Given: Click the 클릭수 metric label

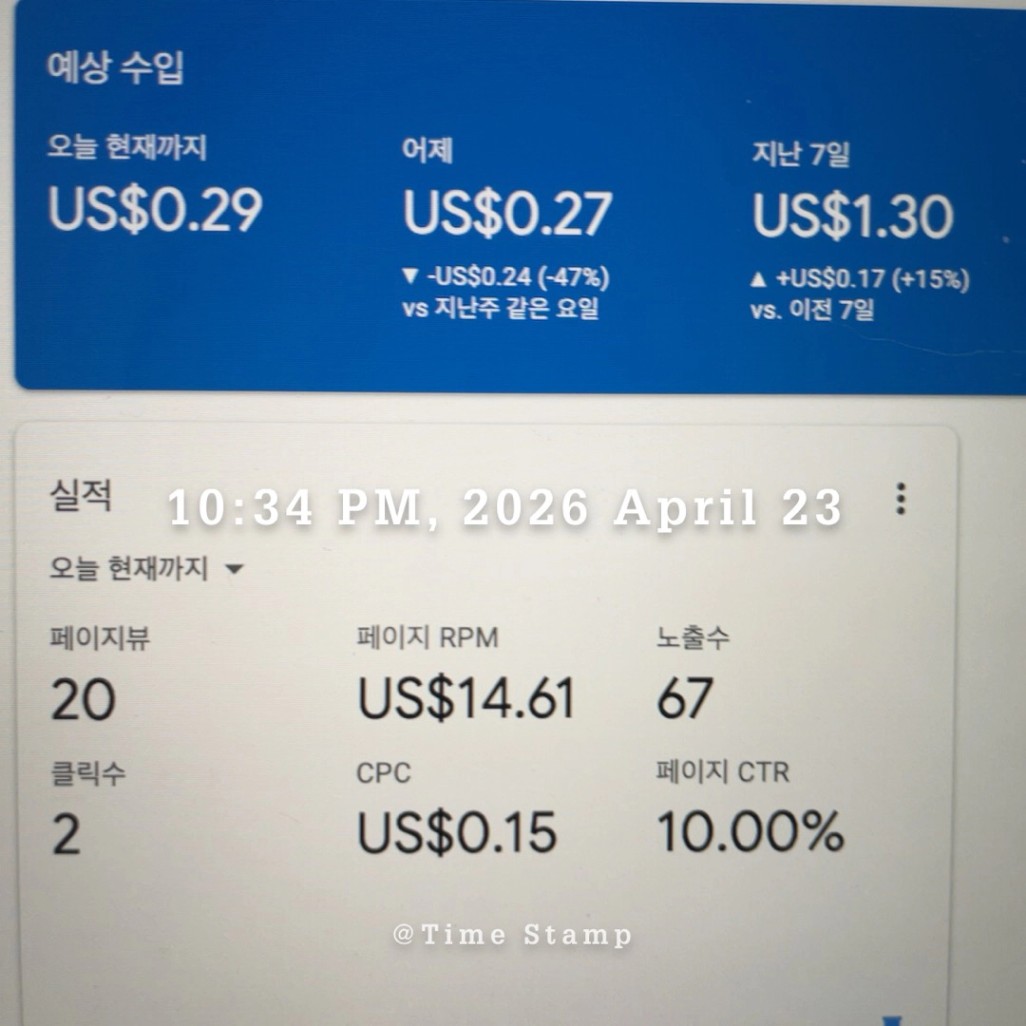Looking at the screenshot, I should (x=88, y=773).
